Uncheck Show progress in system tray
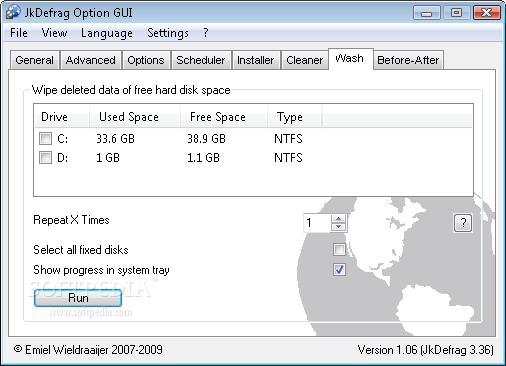The width and height of the screenshot is (506, 366). coord(339,269)
